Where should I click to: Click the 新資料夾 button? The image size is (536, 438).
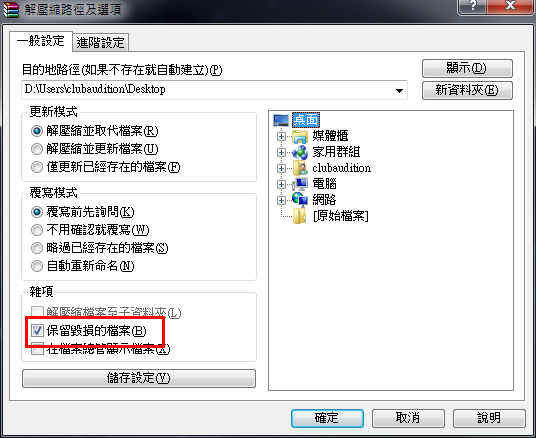pos(467,90)
